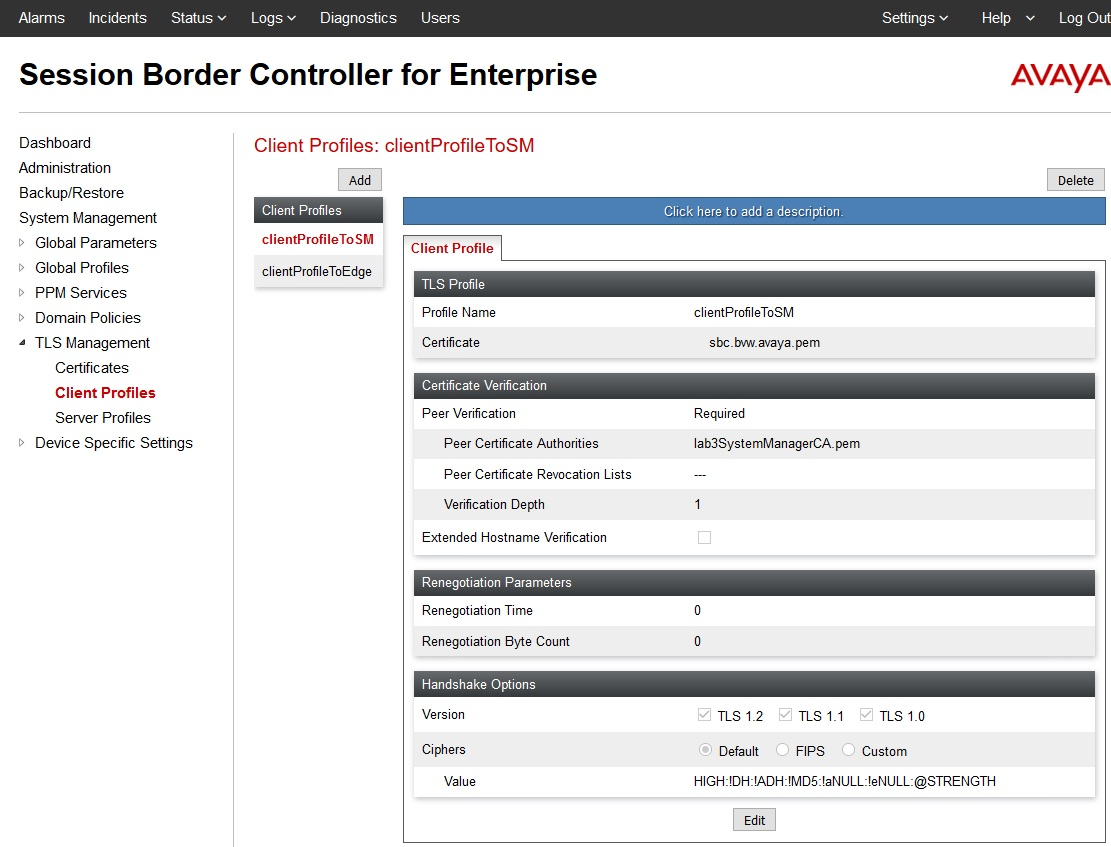Toggle TLS 1.0 version checkbox
The width and height of the screenshot is (1111, 847).
pos(866,714)
